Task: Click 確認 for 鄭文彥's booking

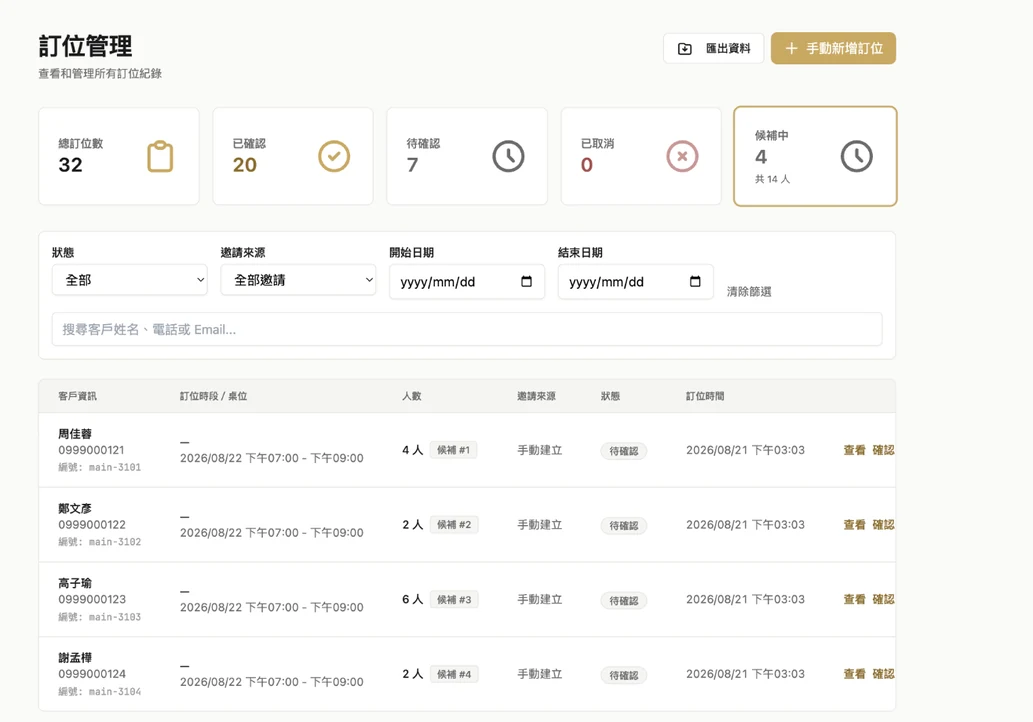Action: 883,524
